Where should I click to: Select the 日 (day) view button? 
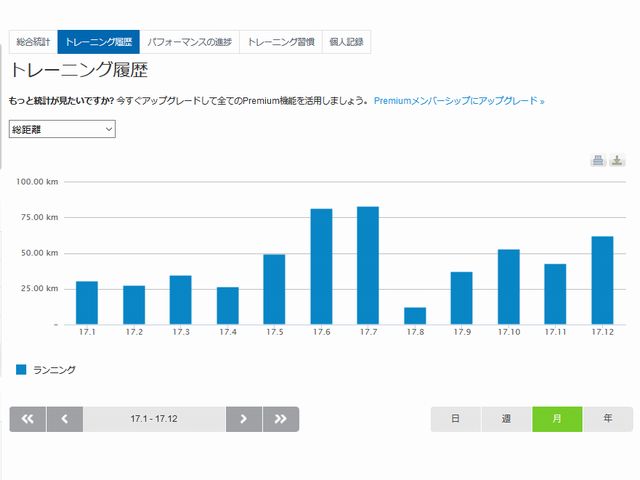tap(456, 419)
